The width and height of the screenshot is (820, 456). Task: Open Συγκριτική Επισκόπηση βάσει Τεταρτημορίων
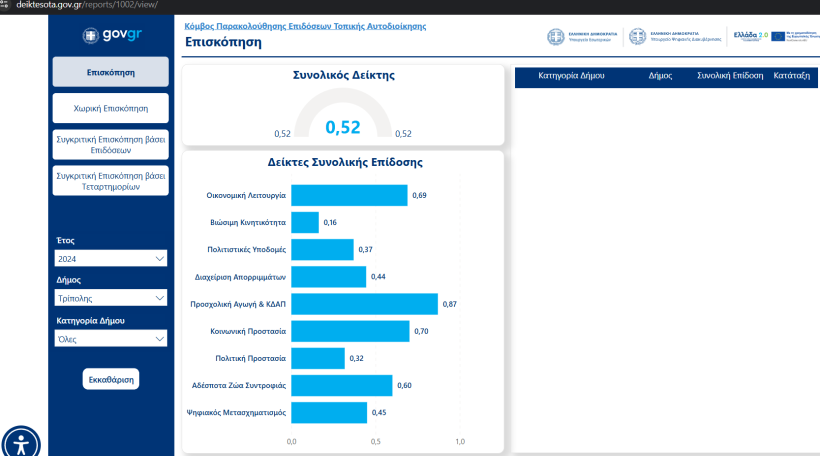point(110,180)
